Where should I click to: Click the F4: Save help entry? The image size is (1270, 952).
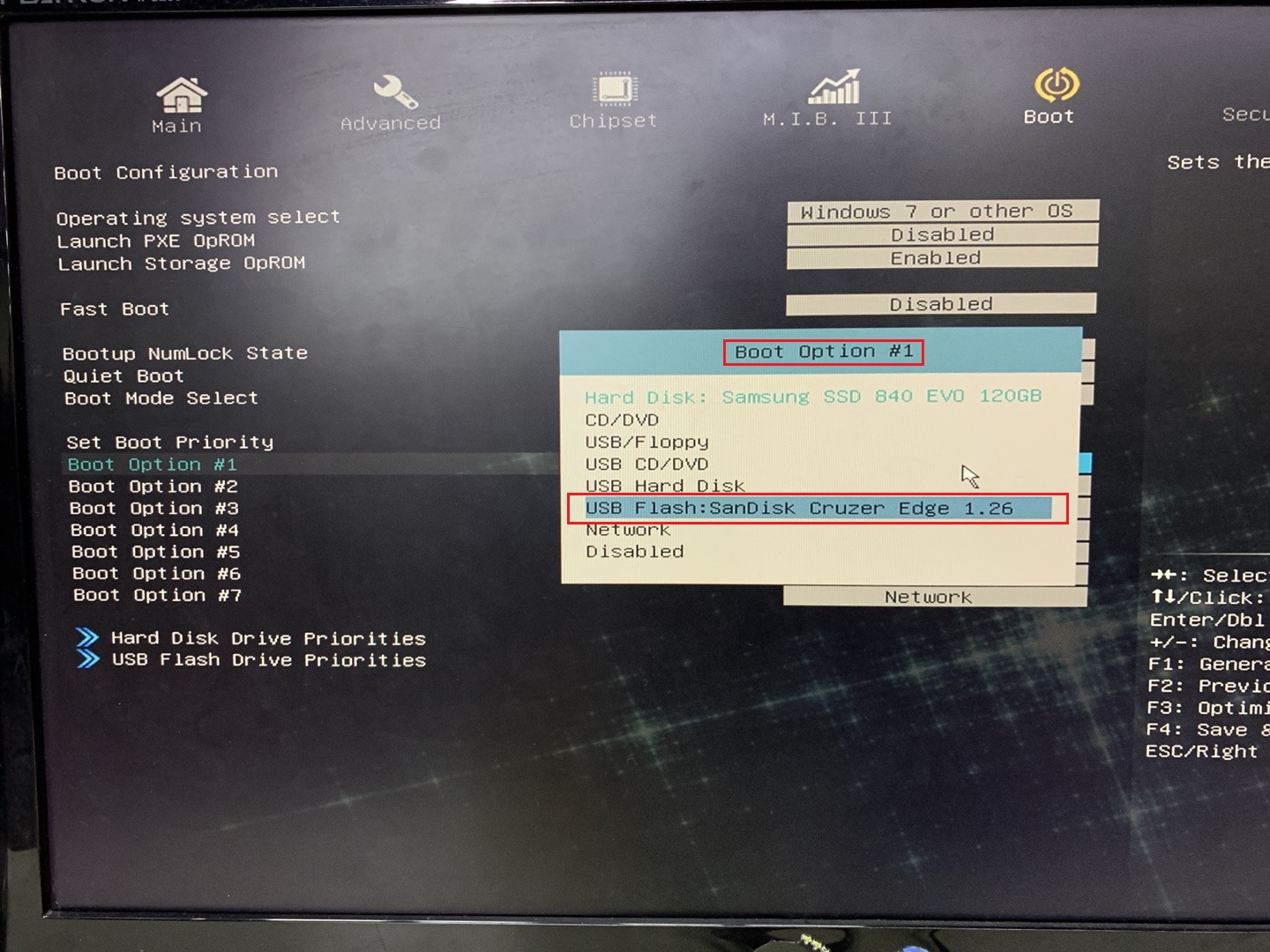[1207, 730]
